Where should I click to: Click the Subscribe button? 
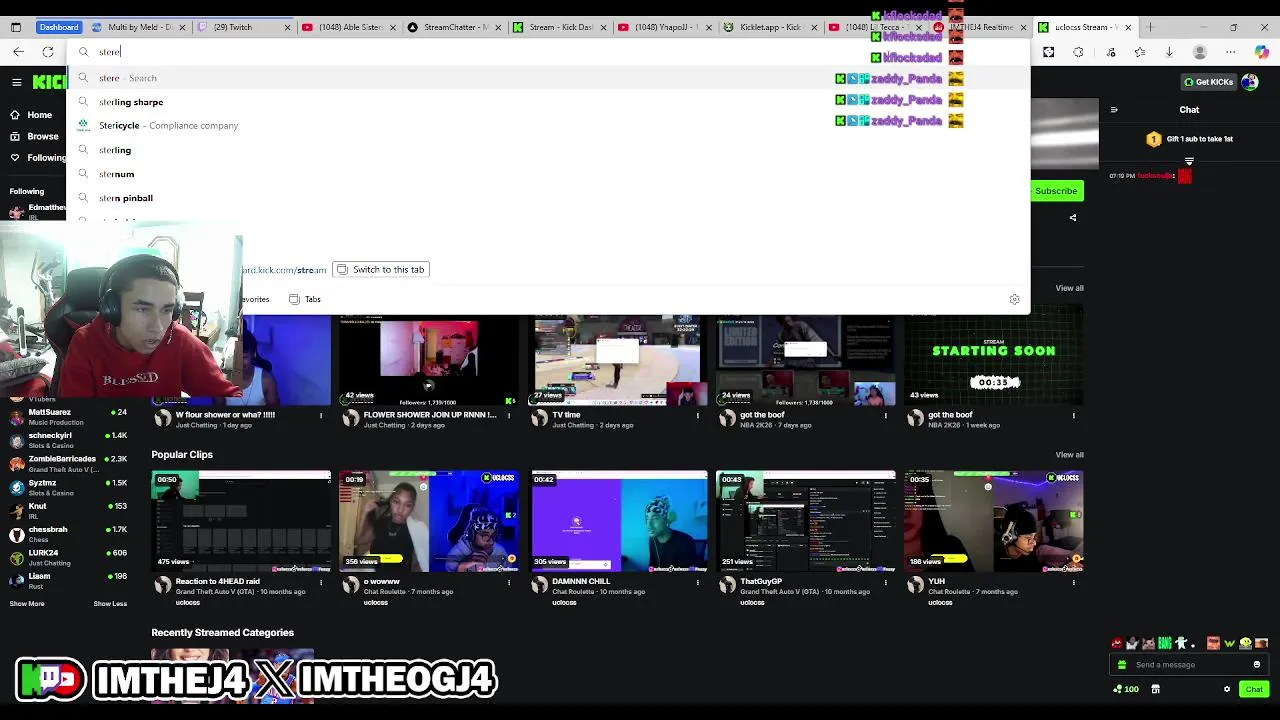click(1056, 191)
